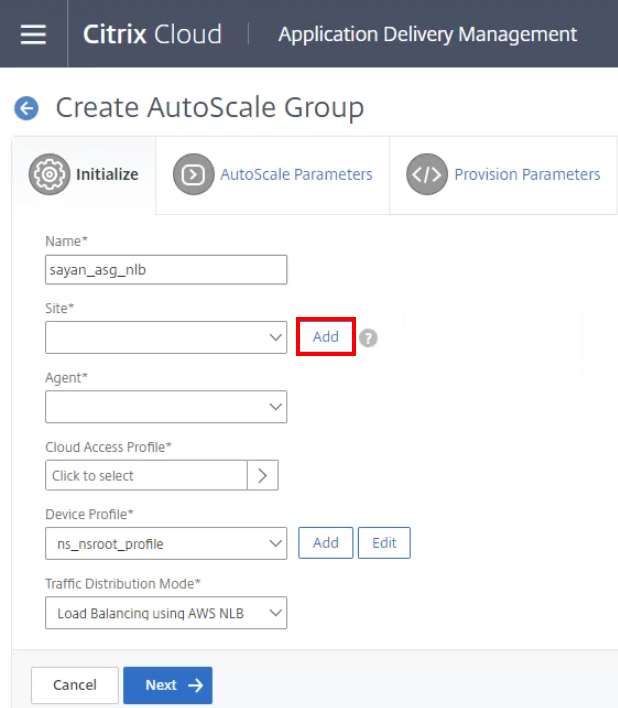This screenshot has height=708, width=618.
Task: Click the Provision Parameters code icon
Action: tap(426, 175)
